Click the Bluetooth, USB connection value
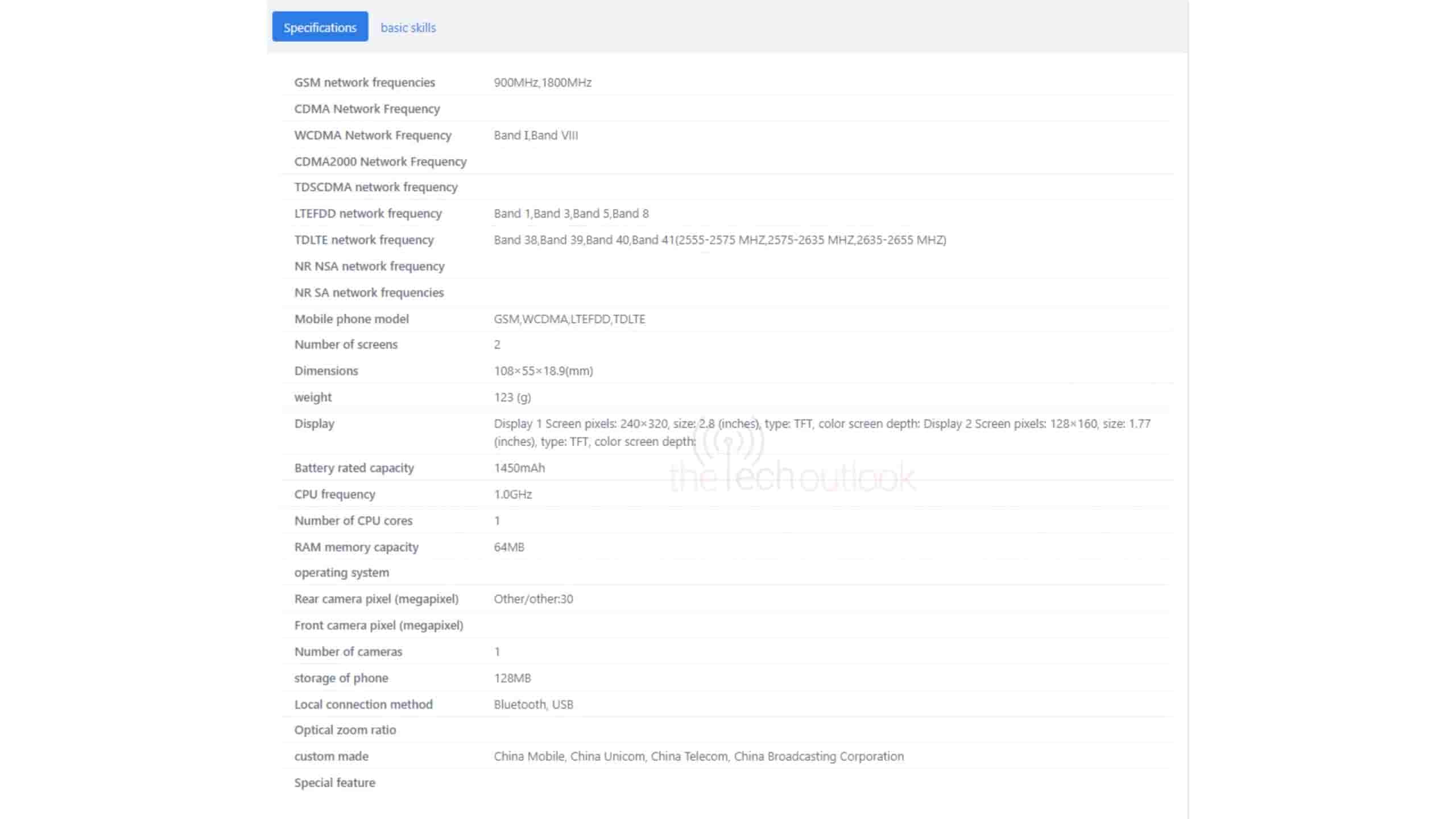1456x819 pixels. coord(533,705)
